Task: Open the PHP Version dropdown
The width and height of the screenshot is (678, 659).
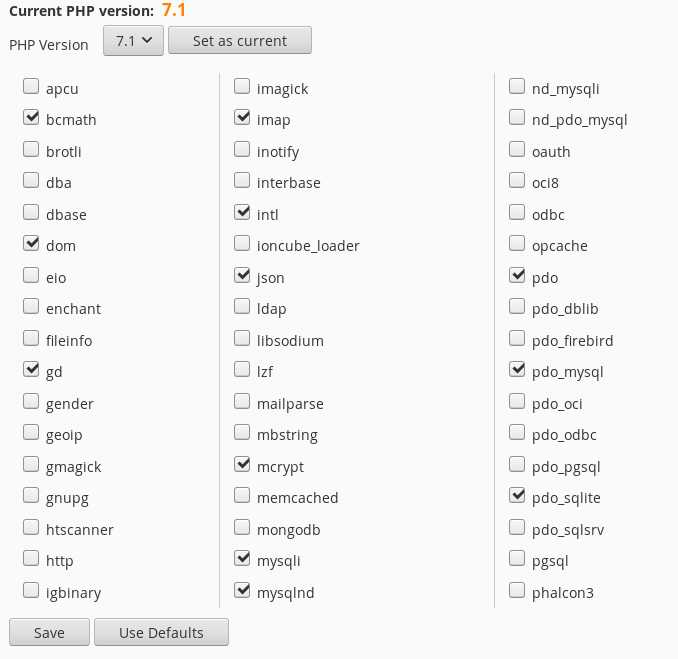Action: click(133, 41)
